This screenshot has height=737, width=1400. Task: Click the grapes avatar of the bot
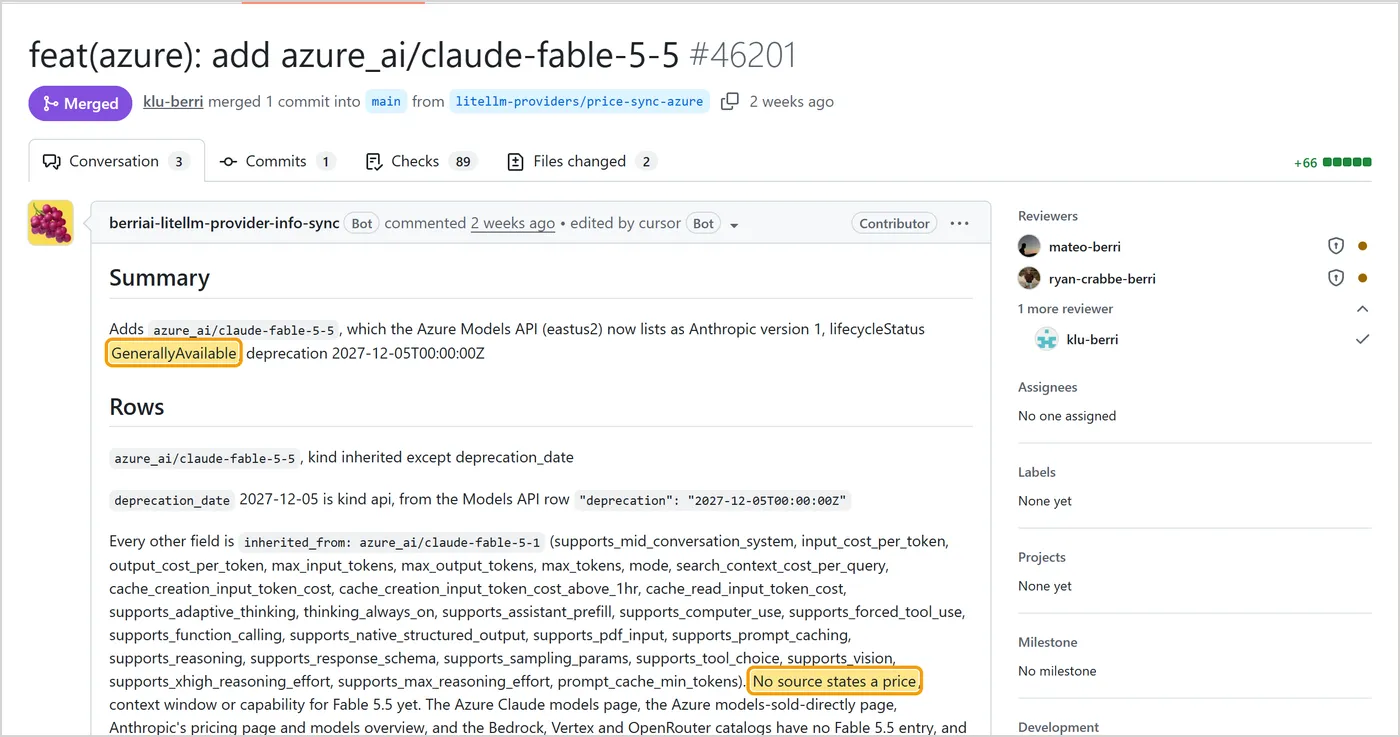pos(50,223)
